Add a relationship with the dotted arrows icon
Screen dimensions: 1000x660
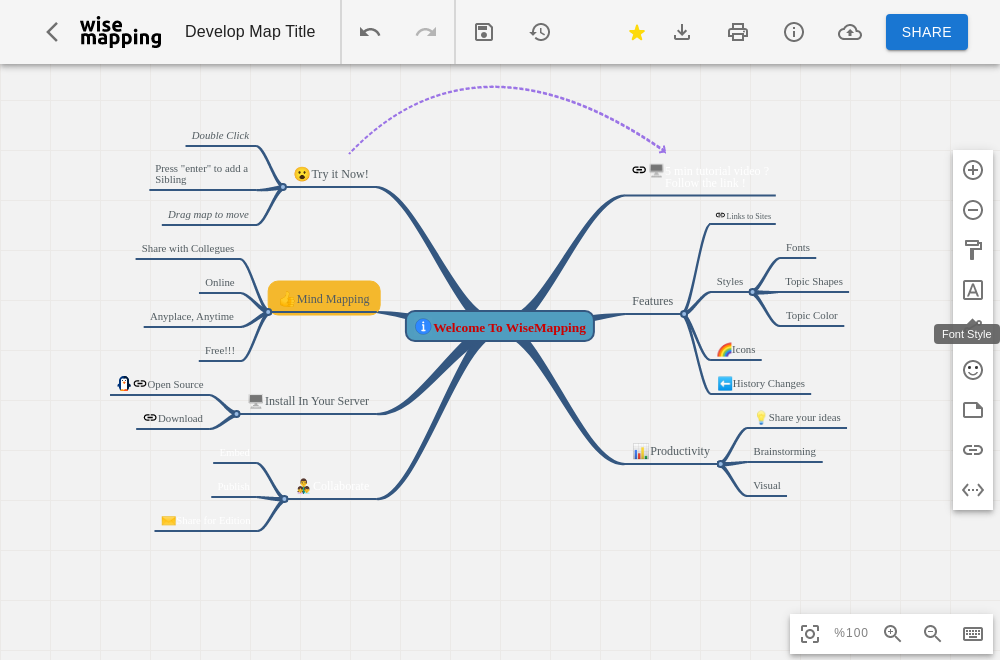tap(973, 490)
